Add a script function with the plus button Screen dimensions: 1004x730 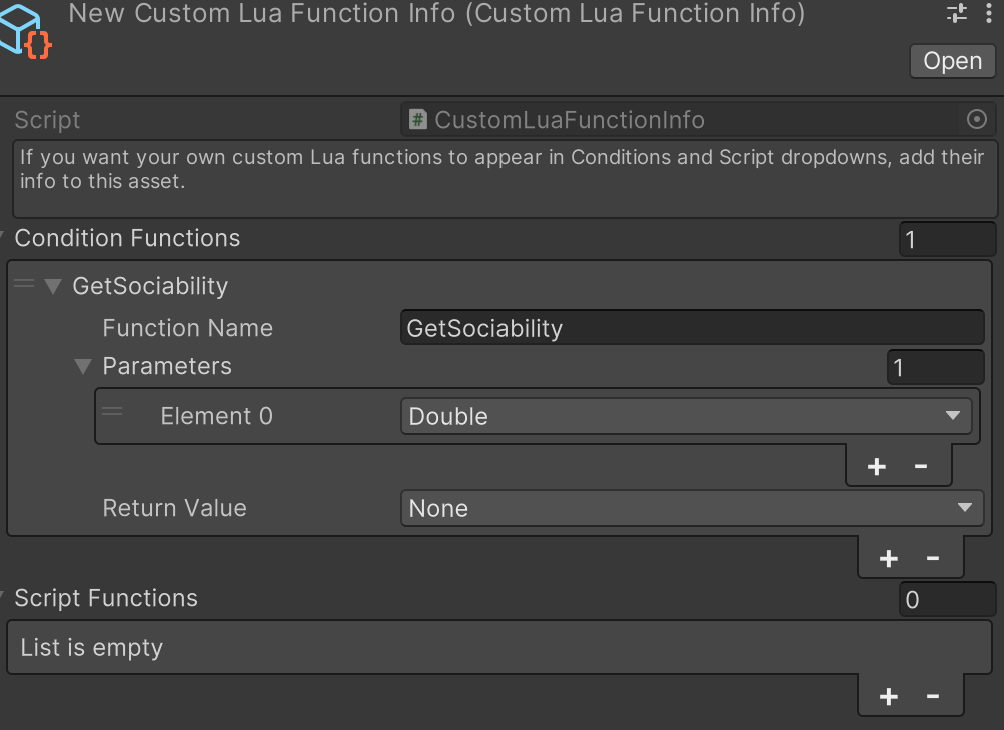889,696
